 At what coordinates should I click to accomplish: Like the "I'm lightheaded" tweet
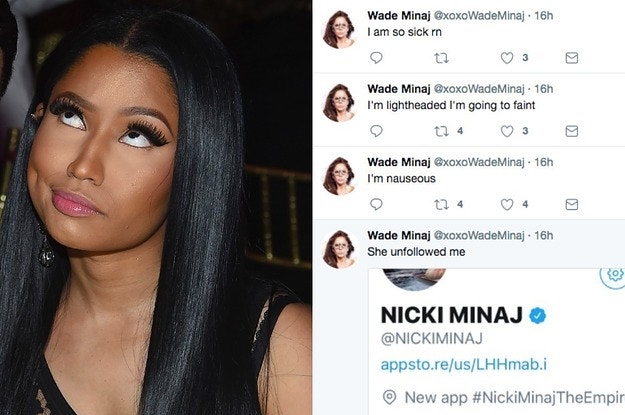pos(507,131)
